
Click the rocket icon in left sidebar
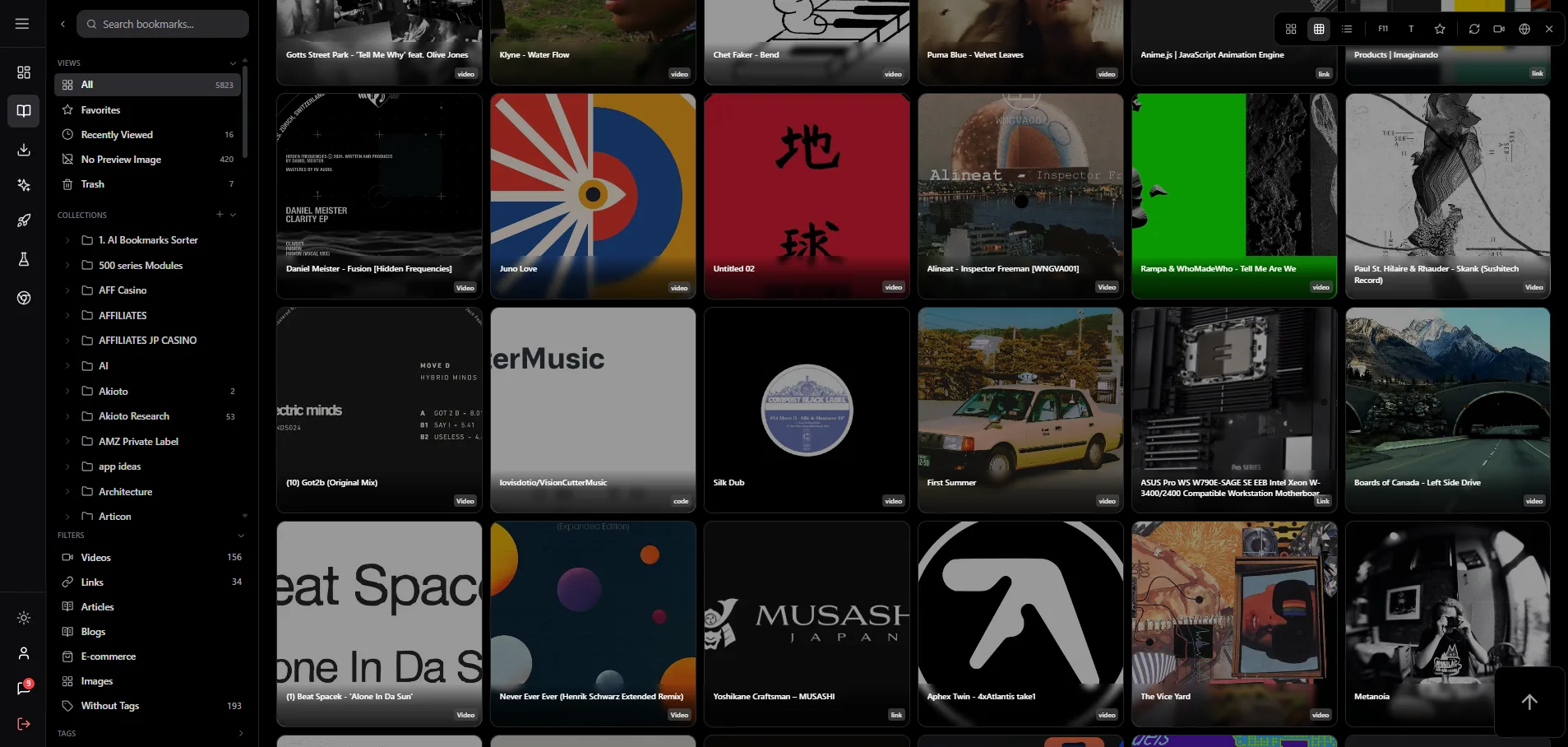click(24, 220)
